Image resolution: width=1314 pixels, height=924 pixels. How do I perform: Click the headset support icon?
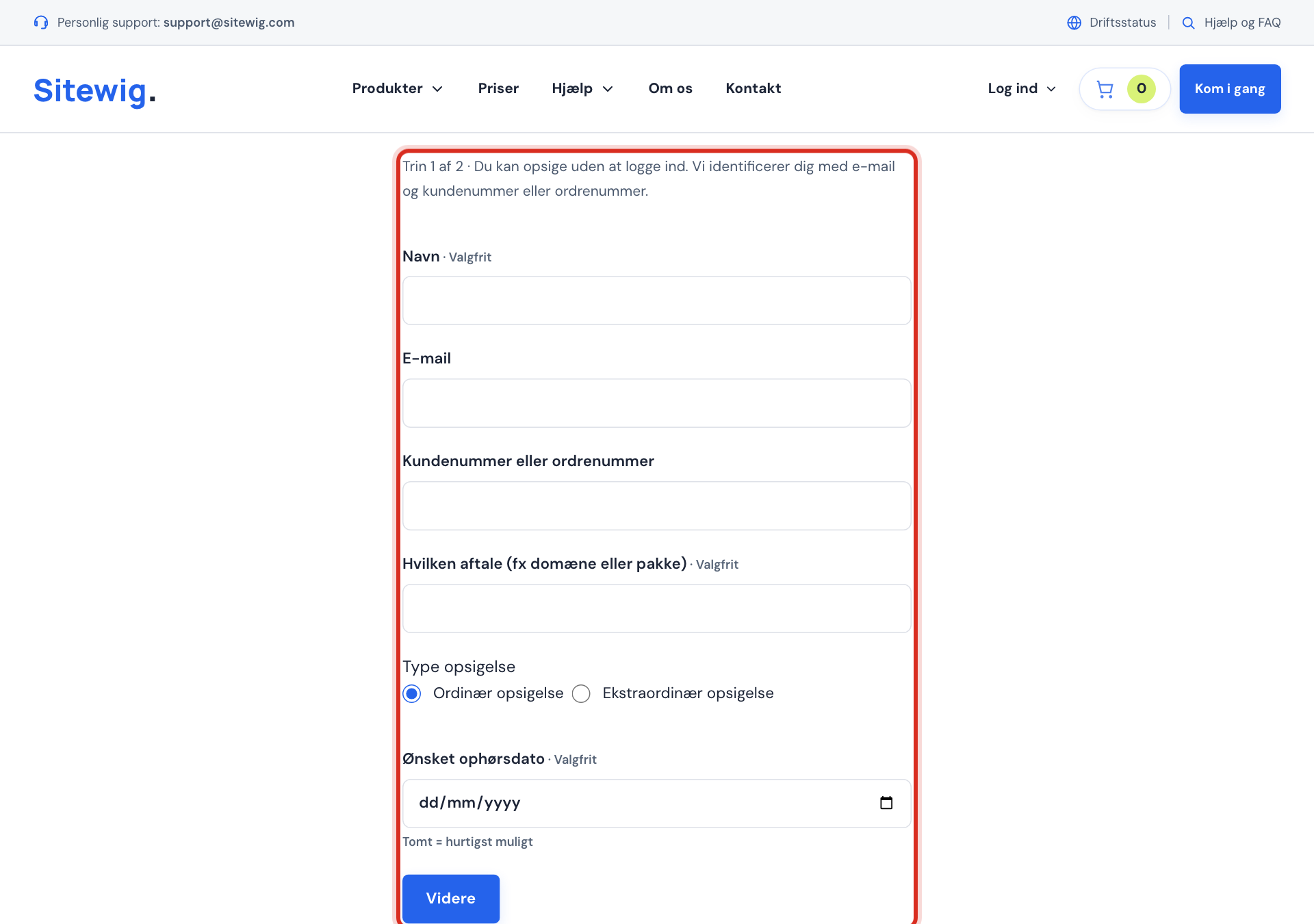click(41, 23)
